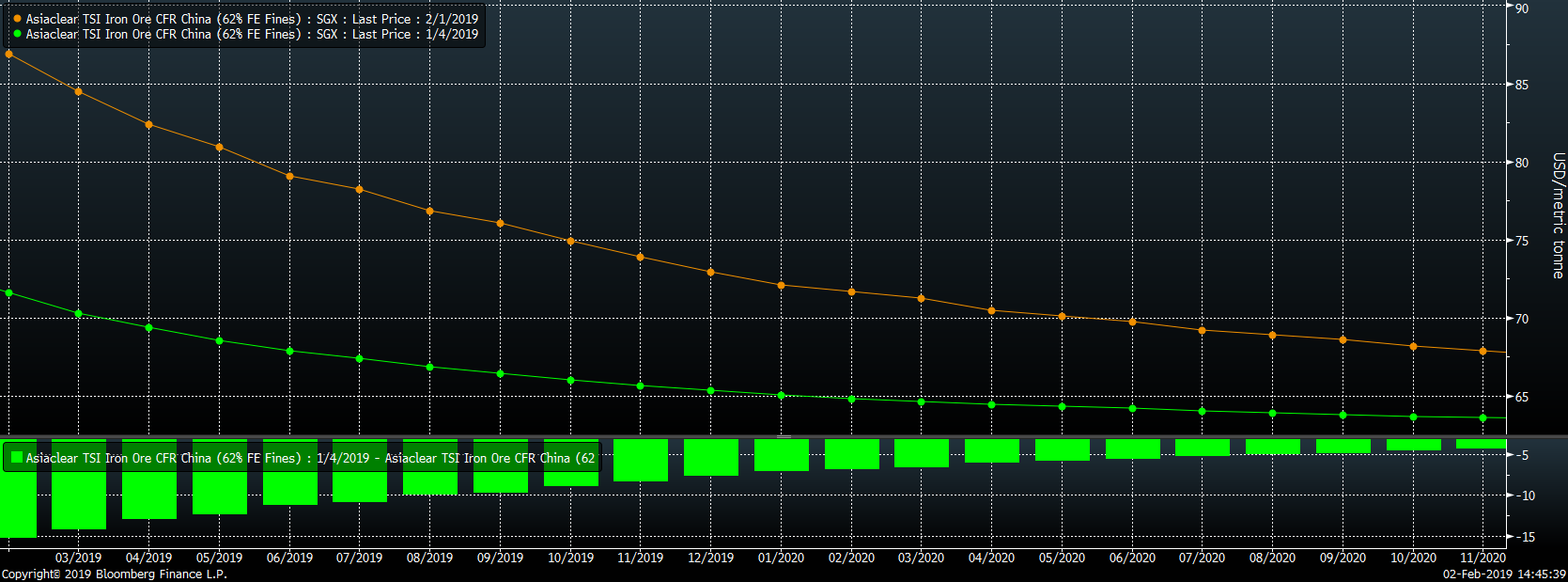This screenshot has width=1568, height=582.
Task: Click the orange data point at 06/2019
Action: pos(289,176)
